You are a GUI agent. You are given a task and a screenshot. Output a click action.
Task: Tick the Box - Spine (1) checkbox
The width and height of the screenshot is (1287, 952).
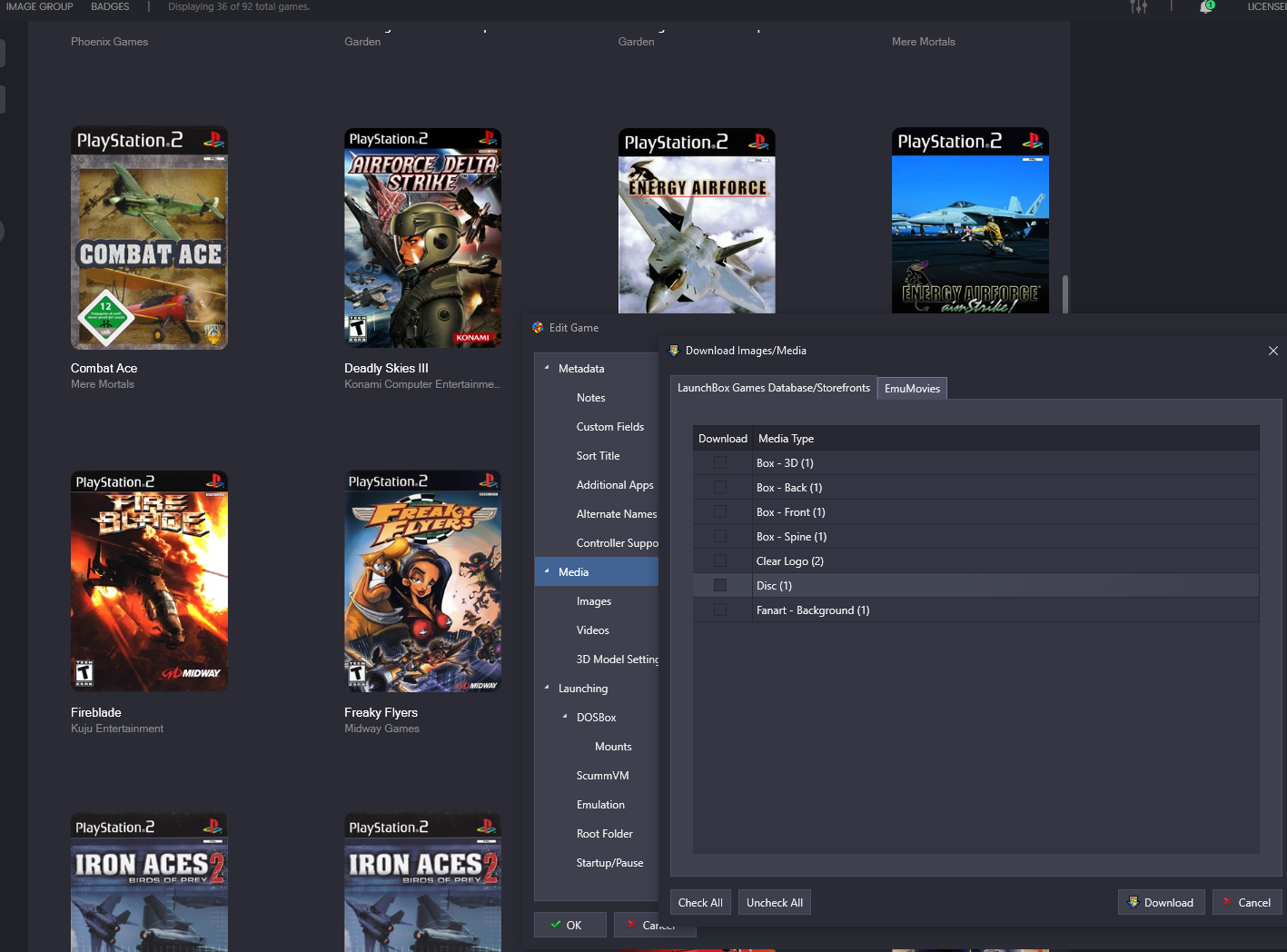click(x=720, y=536)
